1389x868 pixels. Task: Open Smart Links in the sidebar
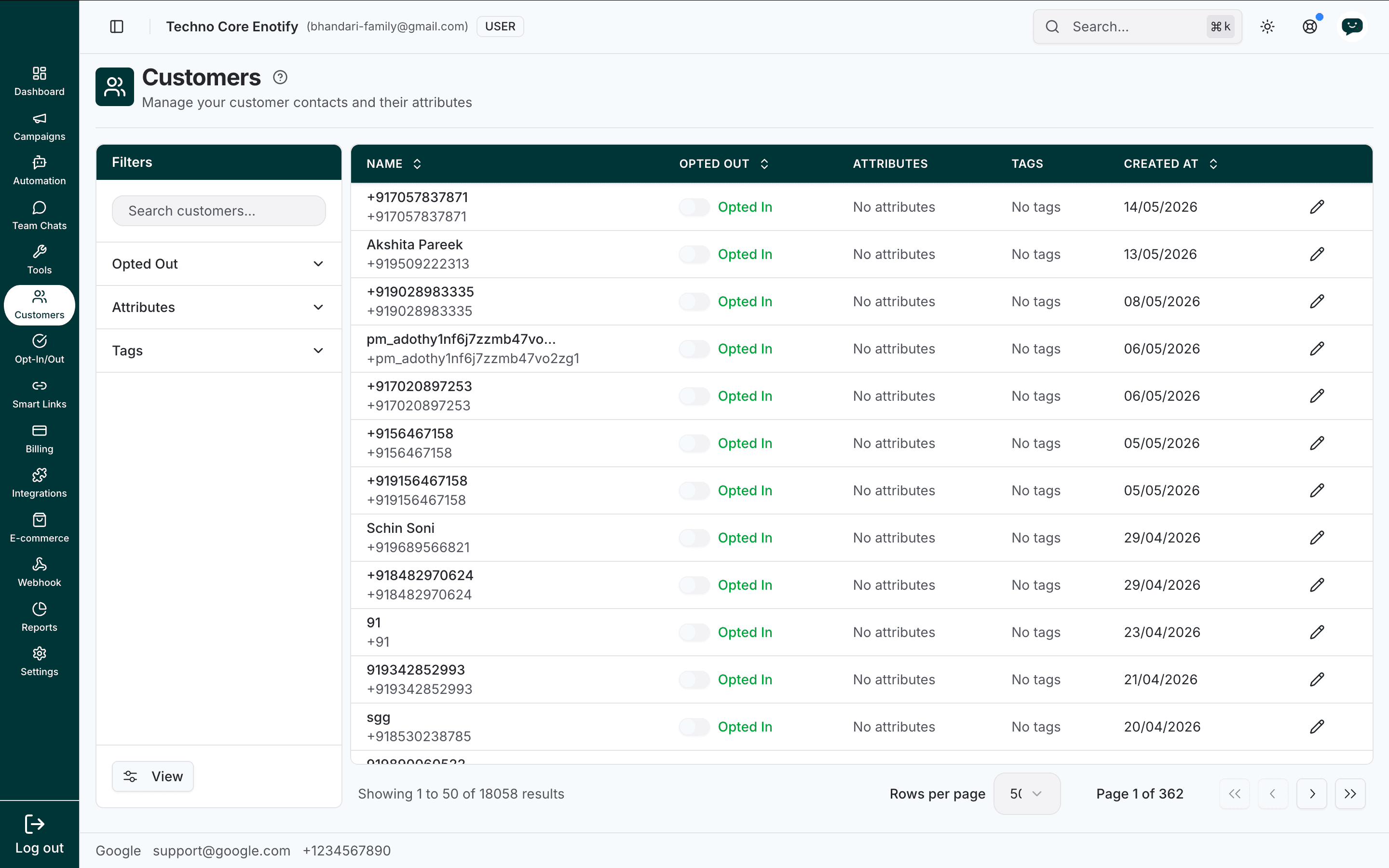pos(40,394)
